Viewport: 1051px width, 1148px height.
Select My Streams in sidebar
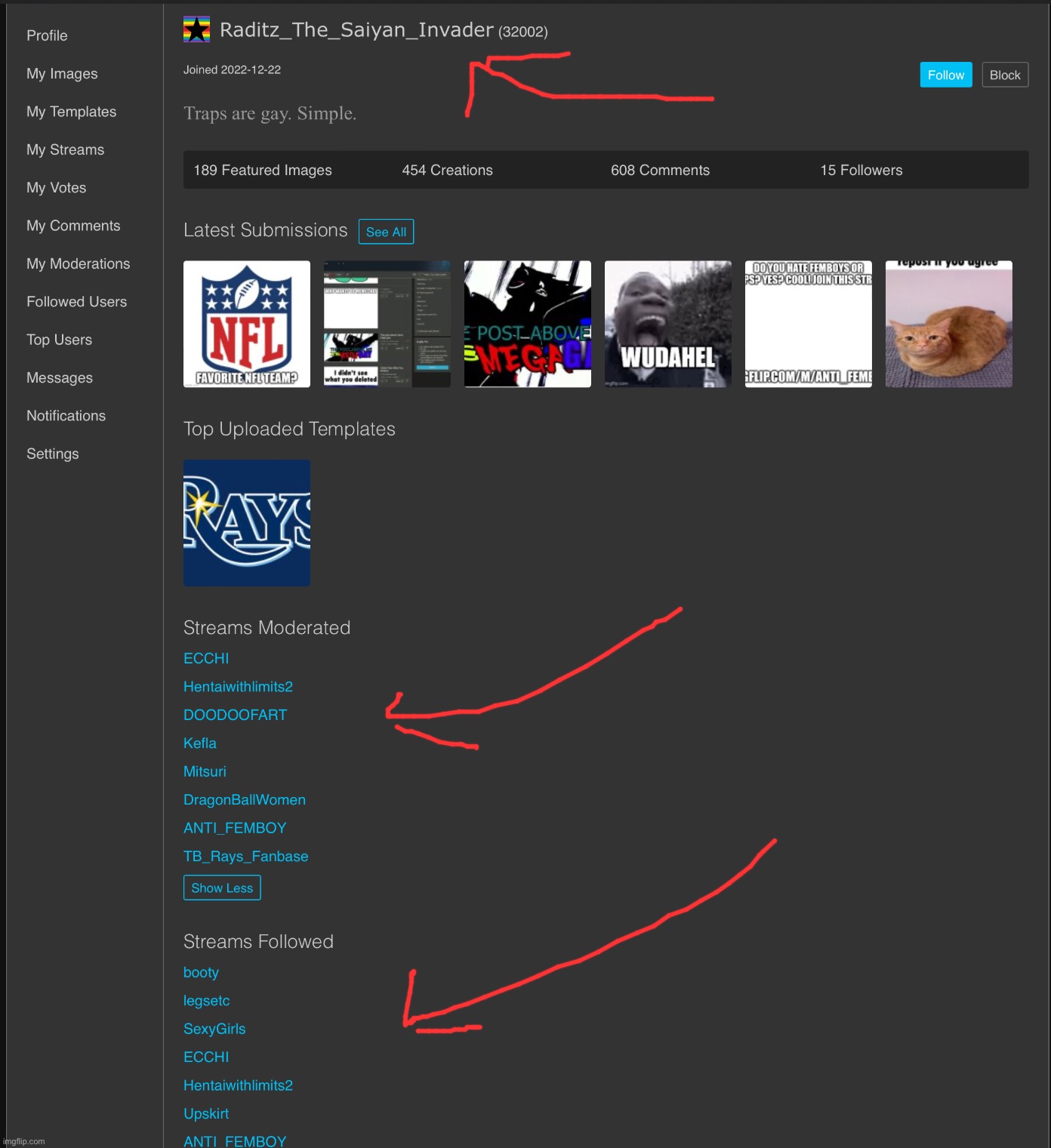[x=65, y=149]
